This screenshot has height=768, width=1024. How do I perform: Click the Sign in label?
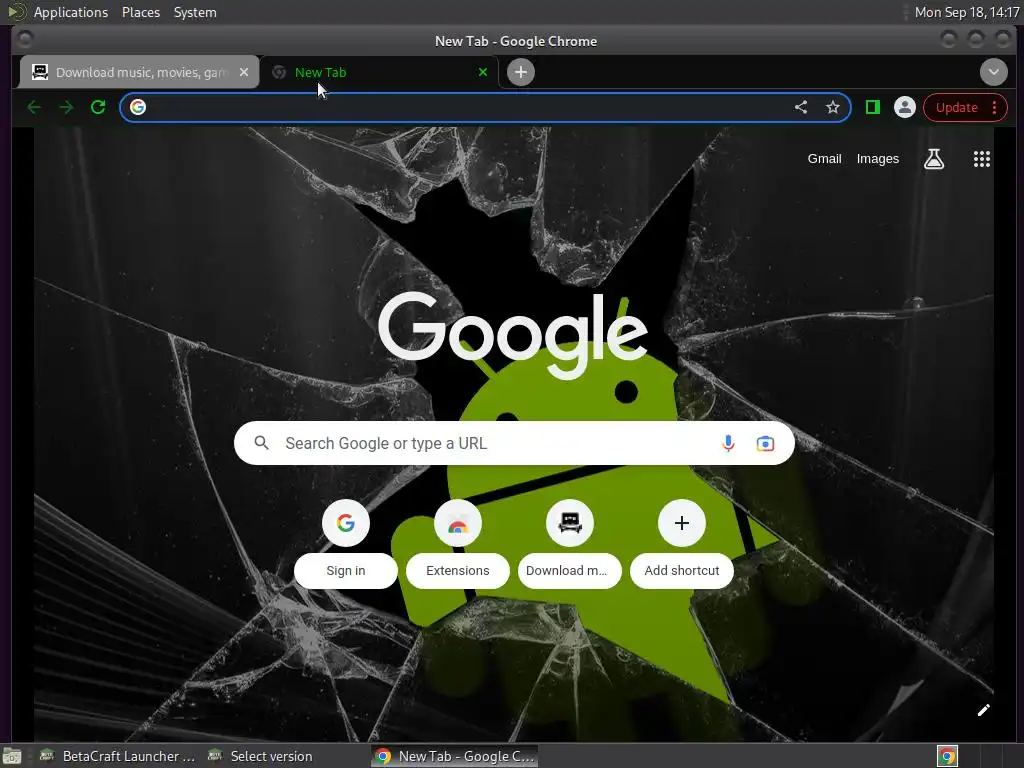pyautogui.click(x=345, y=571)
